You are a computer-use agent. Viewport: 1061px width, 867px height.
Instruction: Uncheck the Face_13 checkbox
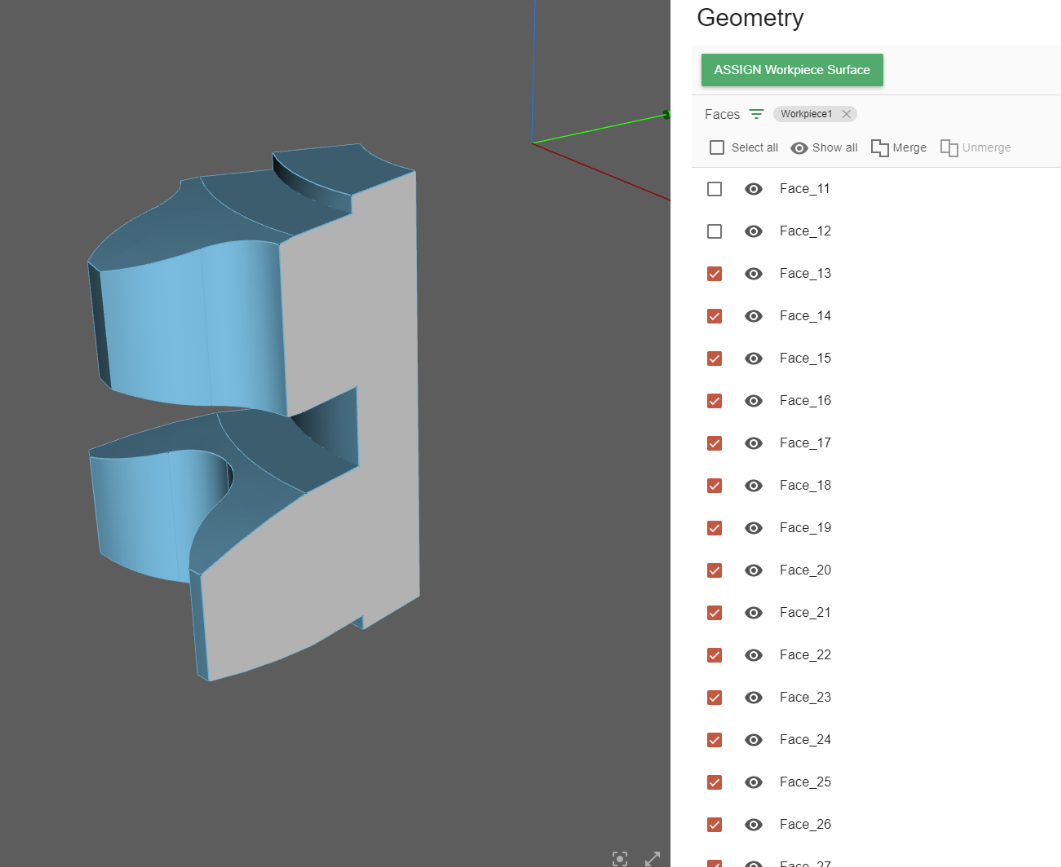pyautogui.click(x=714, y=274)
